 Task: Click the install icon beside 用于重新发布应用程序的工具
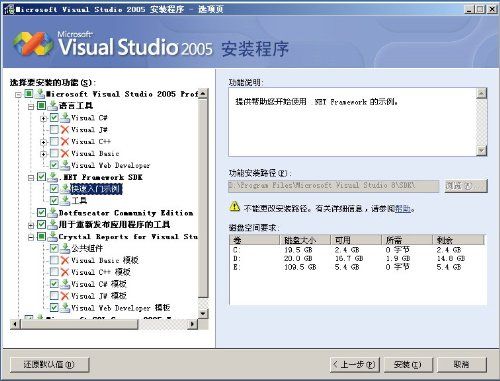(x=53, y=224)
